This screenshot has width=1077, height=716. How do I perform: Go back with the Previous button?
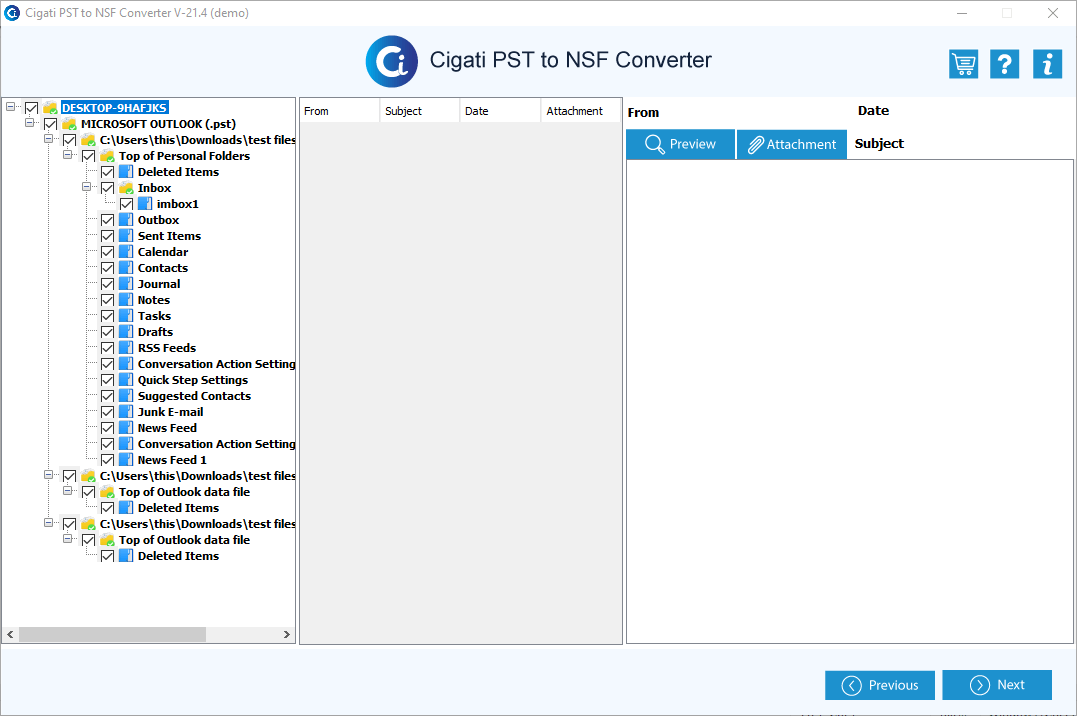point(880,685)
